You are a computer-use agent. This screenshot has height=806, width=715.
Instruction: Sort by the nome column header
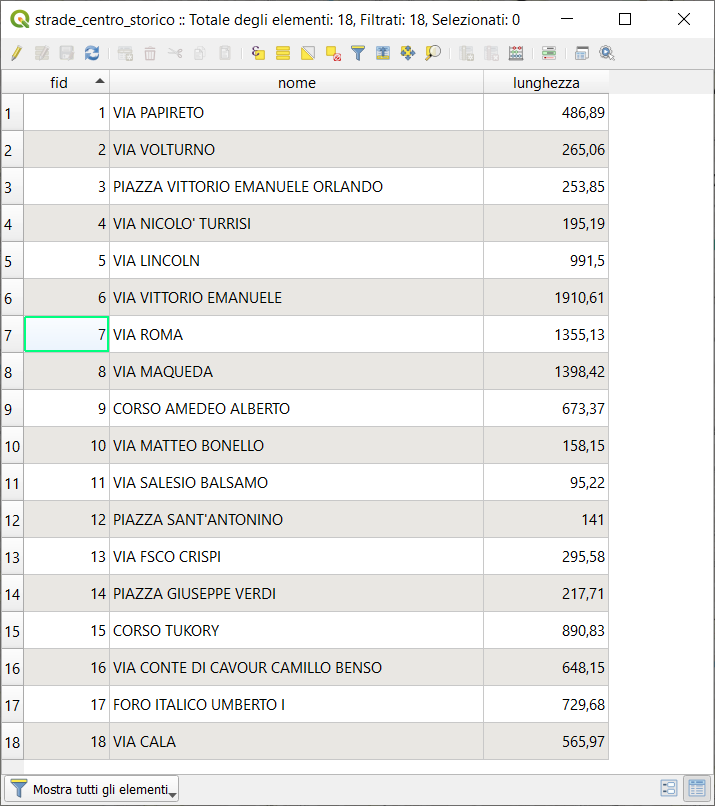297,82
